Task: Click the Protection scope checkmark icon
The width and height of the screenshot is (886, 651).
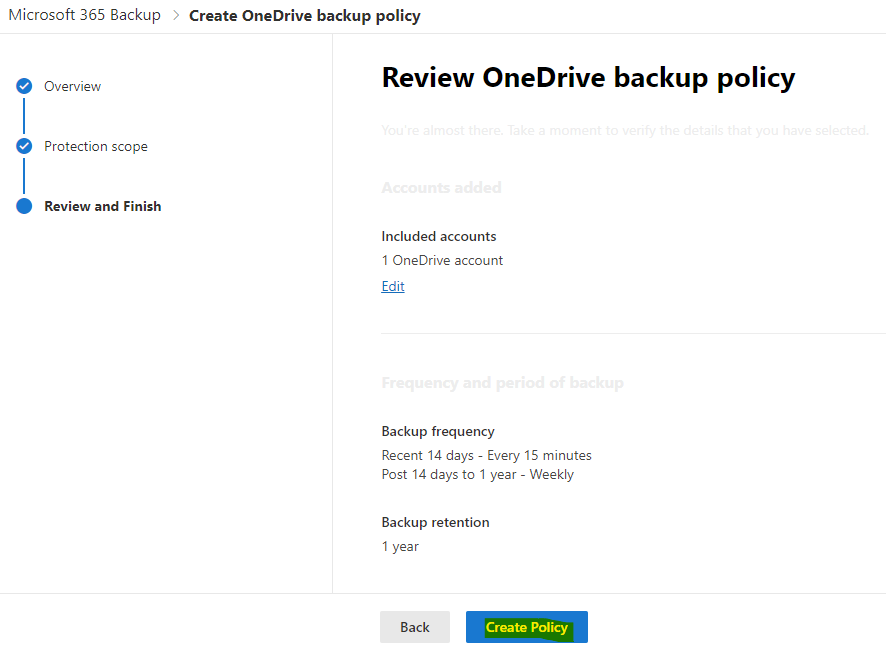Action: tap(24, 146)
